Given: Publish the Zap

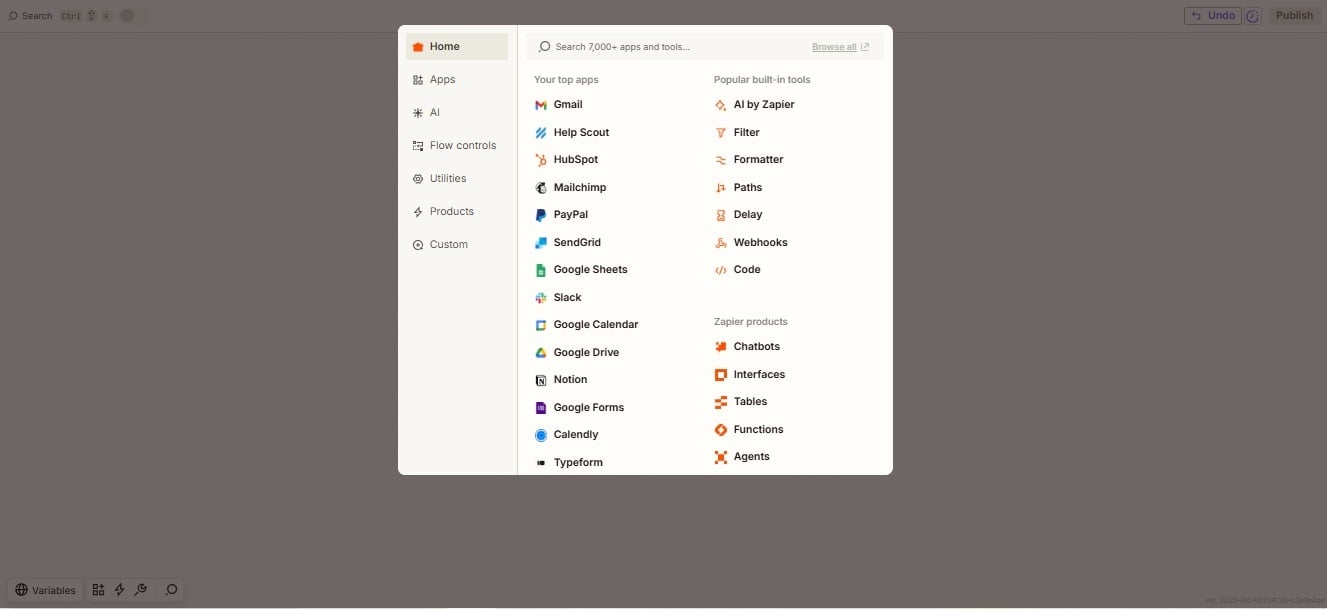Looking at the screenshot, I should (x=1294, y=15).
